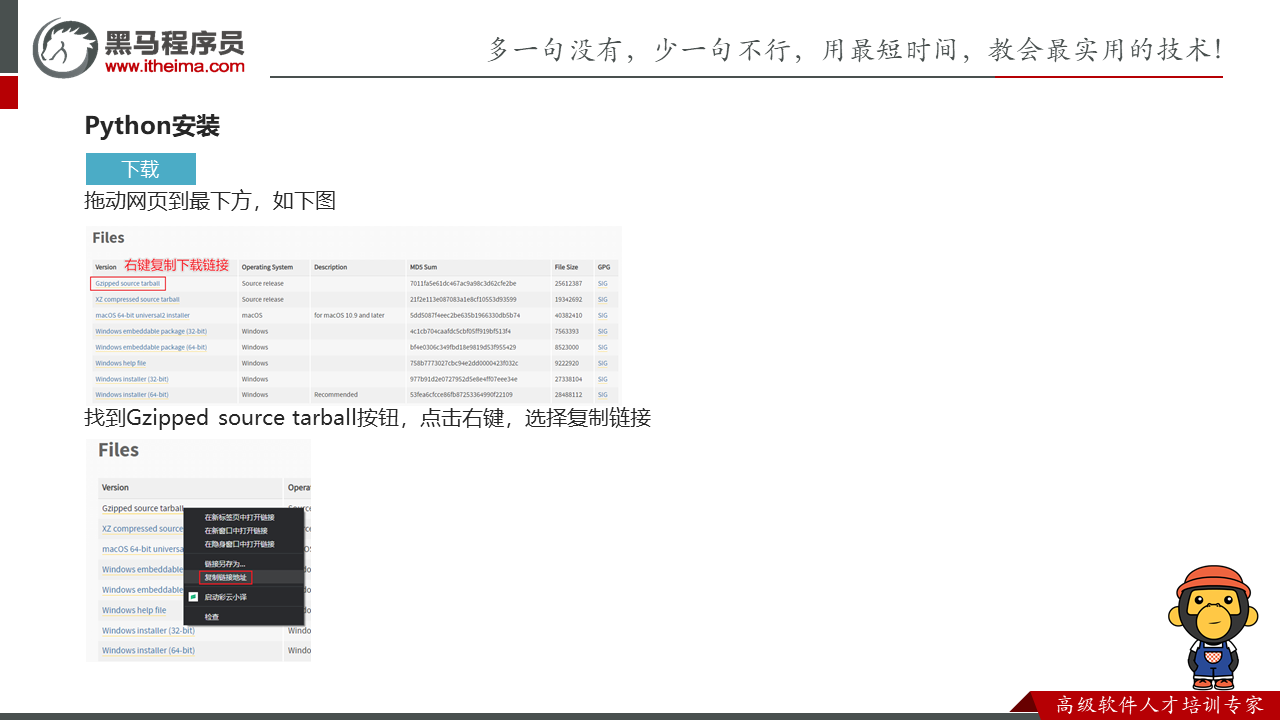1280x720 pixels.
Task: Click MD5 Sum column header
Action: coord(423,267)
